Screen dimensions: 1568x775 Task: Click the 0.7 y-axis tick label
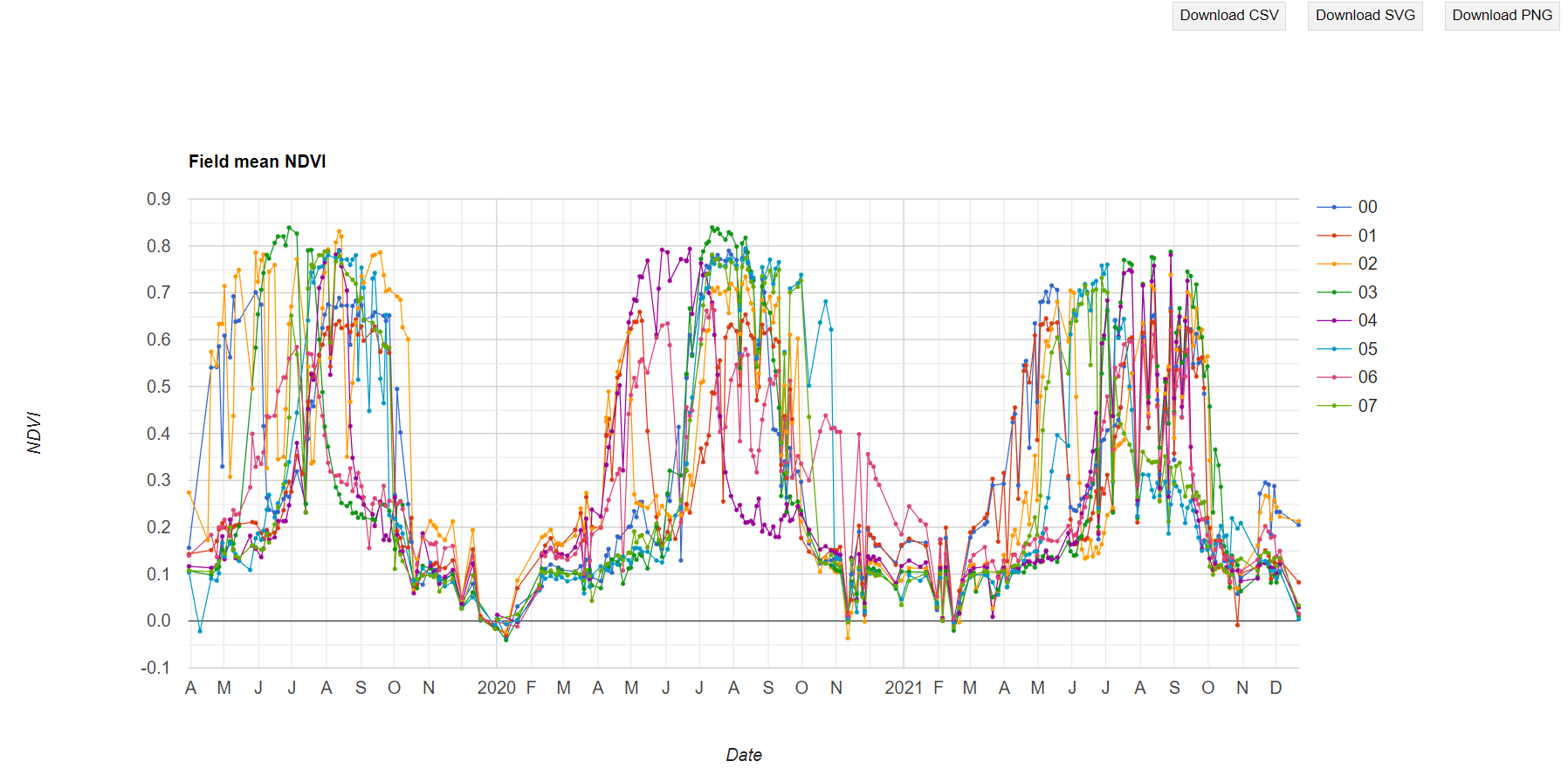[159, 292]
